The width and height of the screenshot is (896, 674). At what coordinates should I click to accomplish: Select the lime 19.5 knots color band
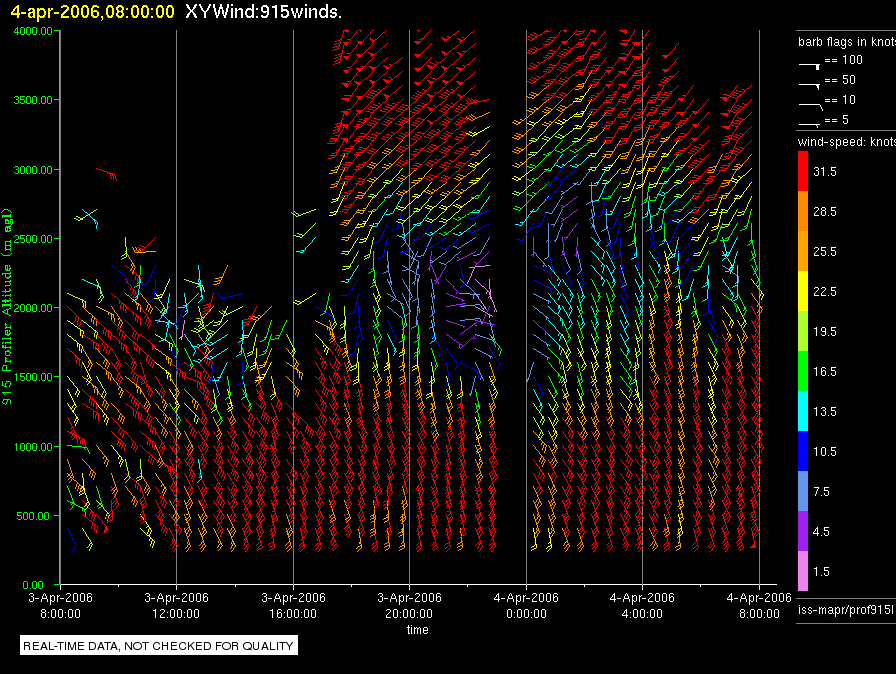click(x=803, y=331)
